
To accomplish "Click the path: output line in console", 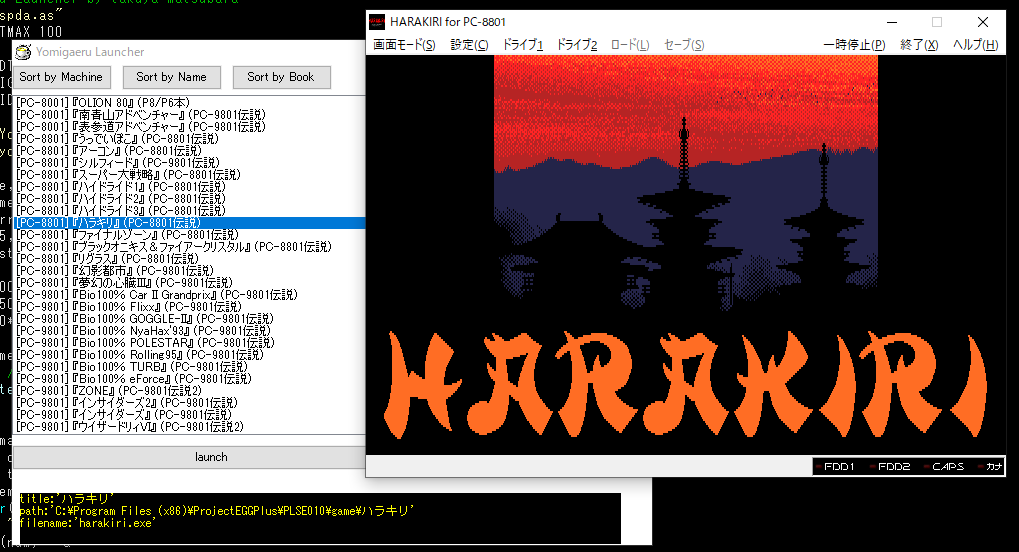I will (217, 511).
